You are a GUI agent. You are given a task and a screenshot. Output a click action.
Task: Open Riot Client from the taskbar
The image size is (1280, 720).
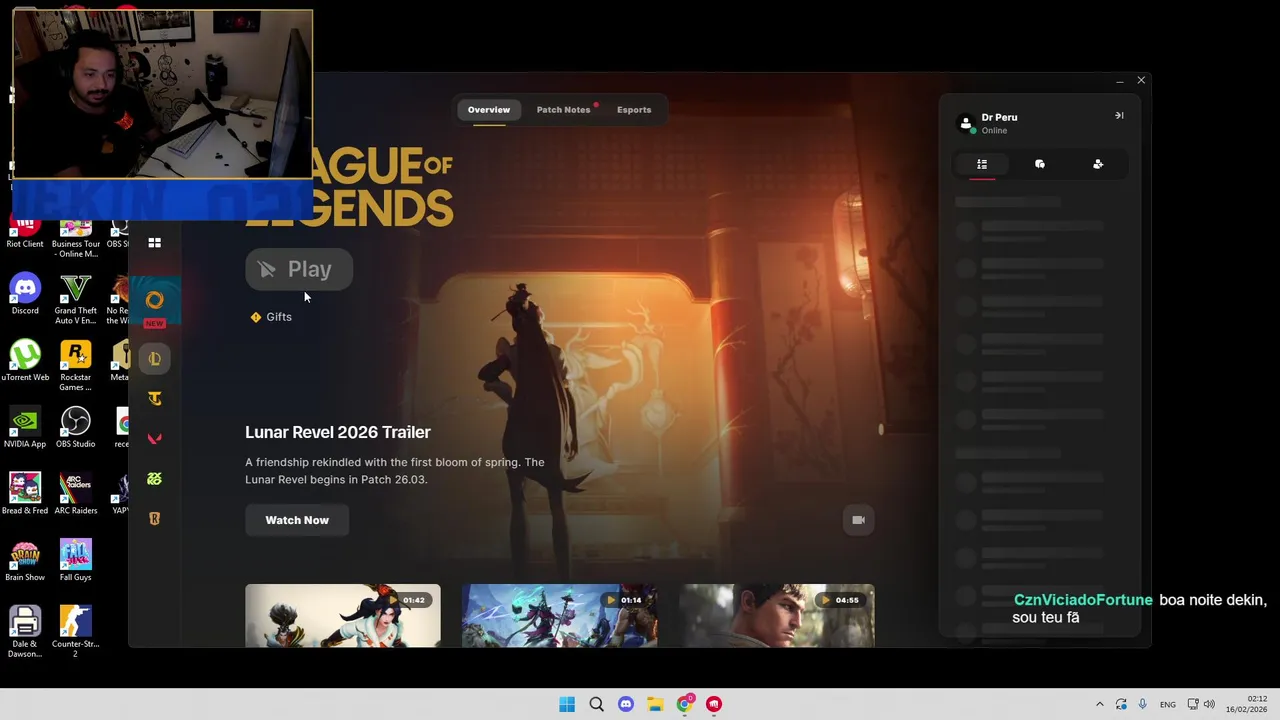click(x=713, y=704)
